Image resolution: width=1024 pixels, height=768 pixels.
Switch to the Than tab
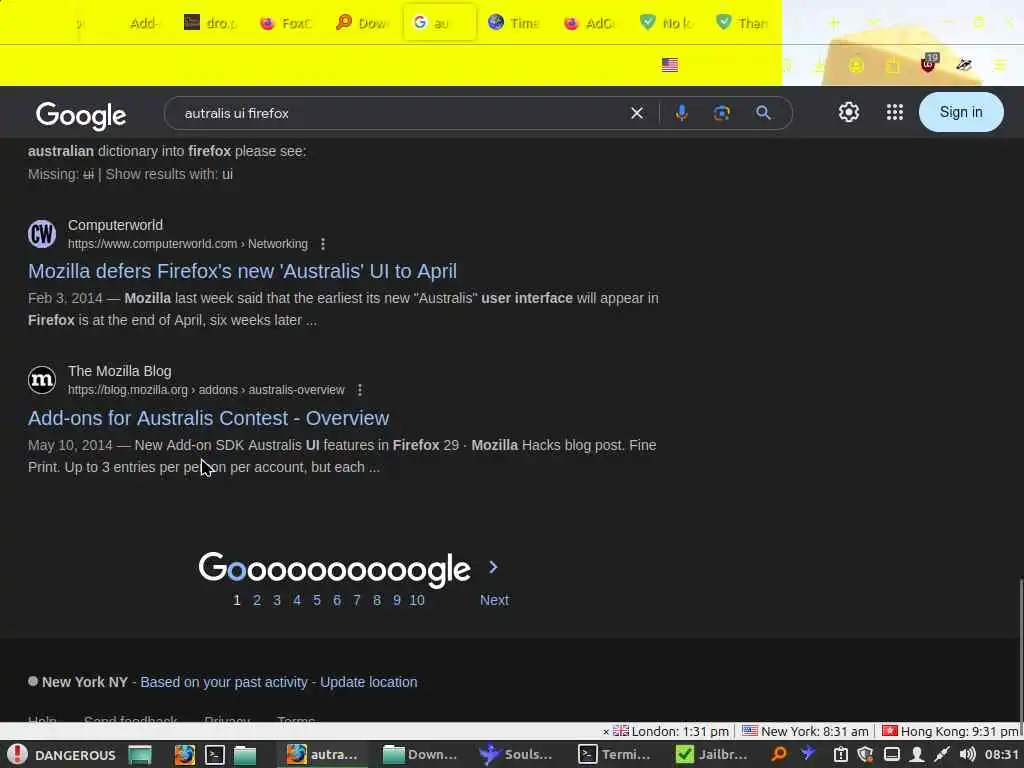[743, 23]
